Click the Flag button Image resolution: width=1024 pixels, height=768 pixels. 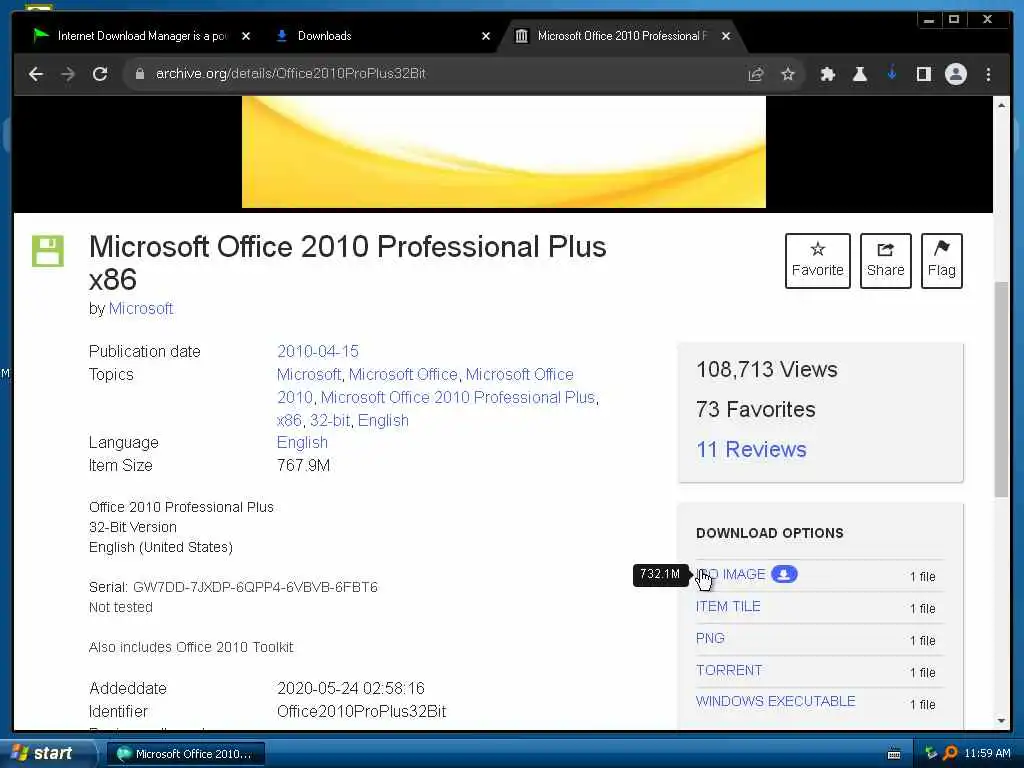pos(941,261)
